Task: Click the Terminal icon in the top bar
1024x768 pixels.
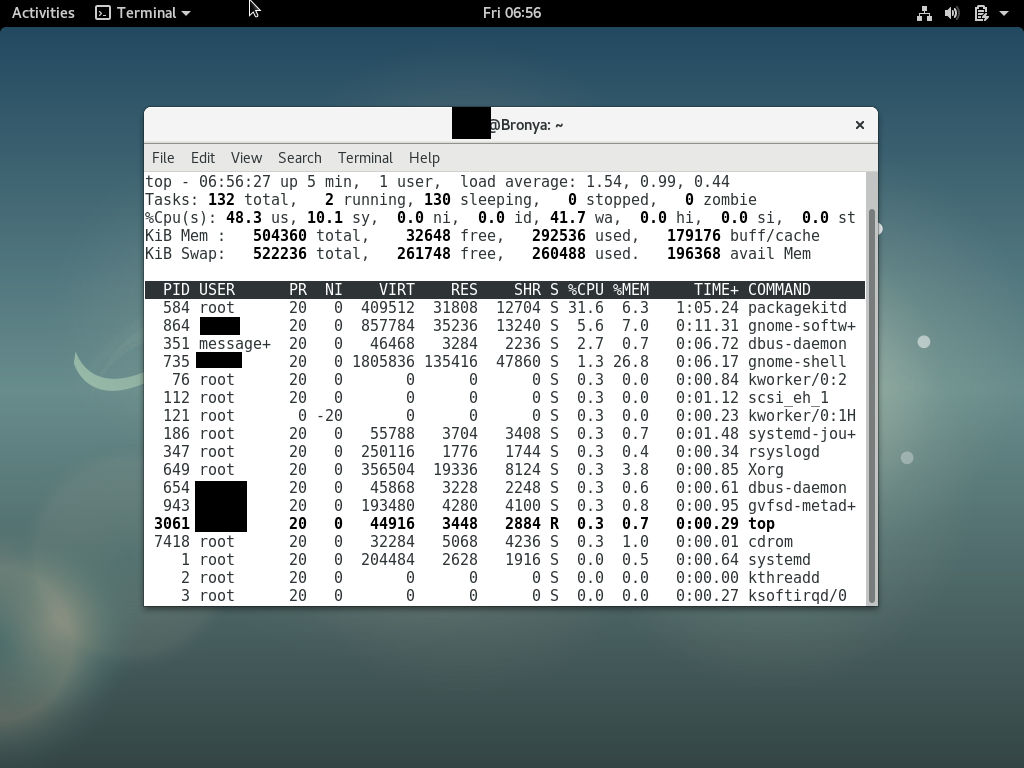Action: click(x=102, y=13)
